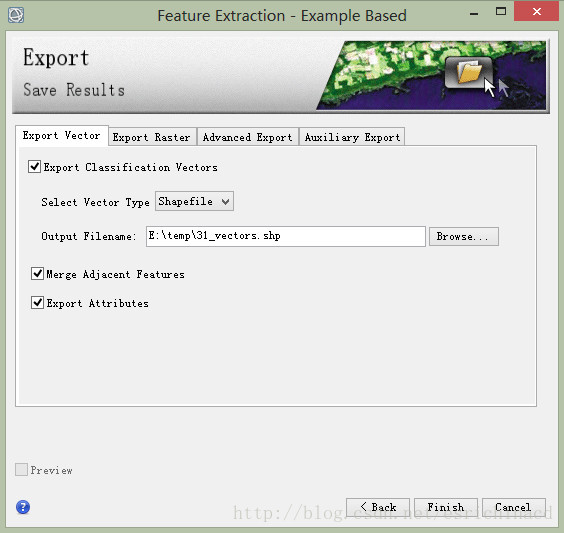Click Finish to save results

click(446, 507)
